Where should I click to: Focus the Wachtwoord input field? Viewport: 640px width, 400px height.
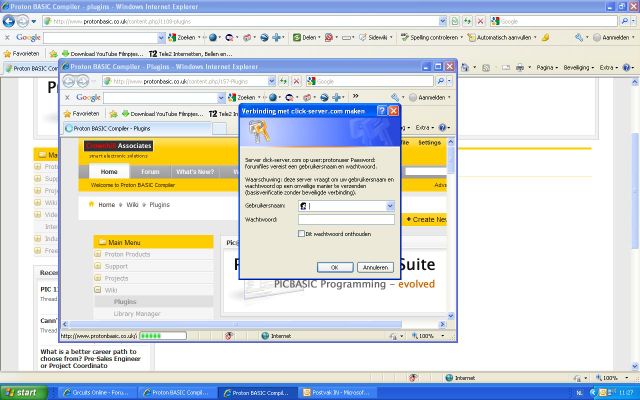pyautogui.click(x=346, y=220)
